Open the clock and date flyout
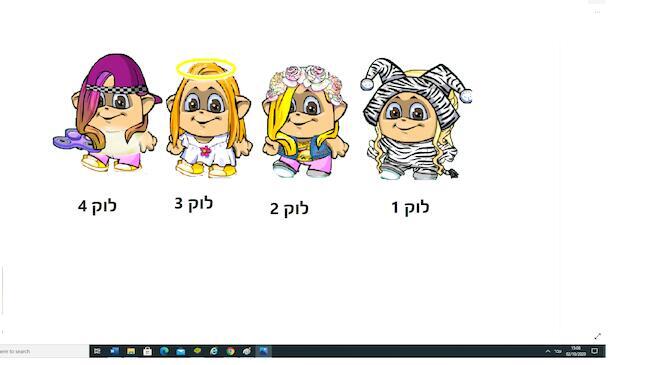Viewport: 649px width, 365px height. (x=576, y=351)
